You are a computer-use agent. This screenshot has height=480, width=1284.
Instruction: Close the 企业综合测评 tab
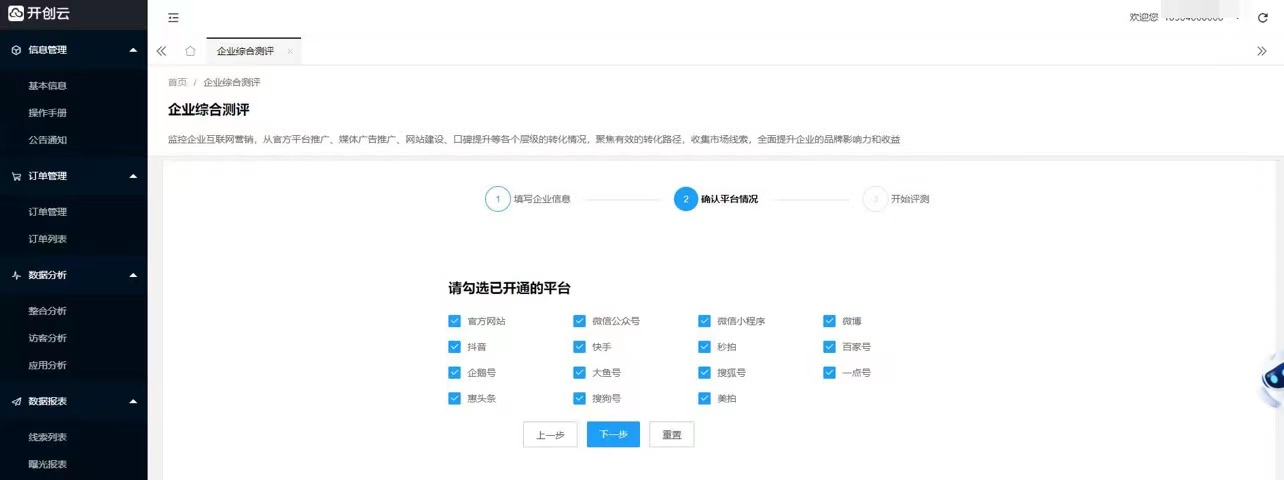point(290,51)
